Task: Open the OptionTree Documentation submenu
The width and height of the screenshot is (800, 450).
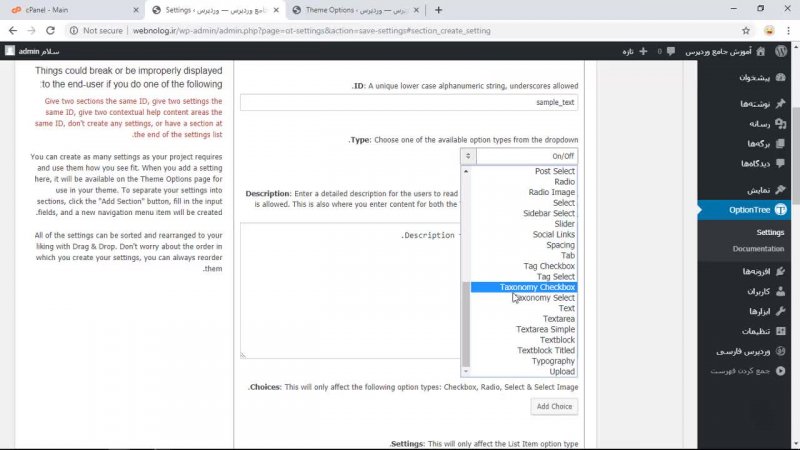Action: (x=757, y=248)
